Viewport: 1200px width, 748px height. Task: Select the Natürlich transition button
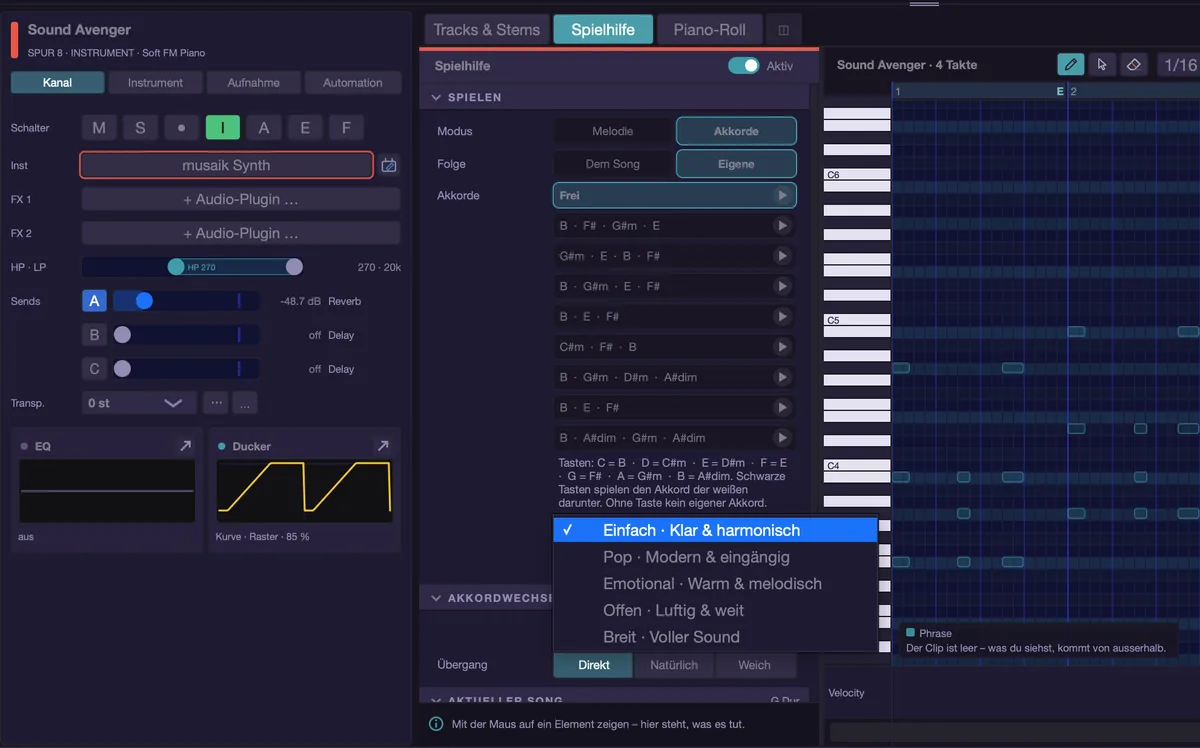click(674, 665)
